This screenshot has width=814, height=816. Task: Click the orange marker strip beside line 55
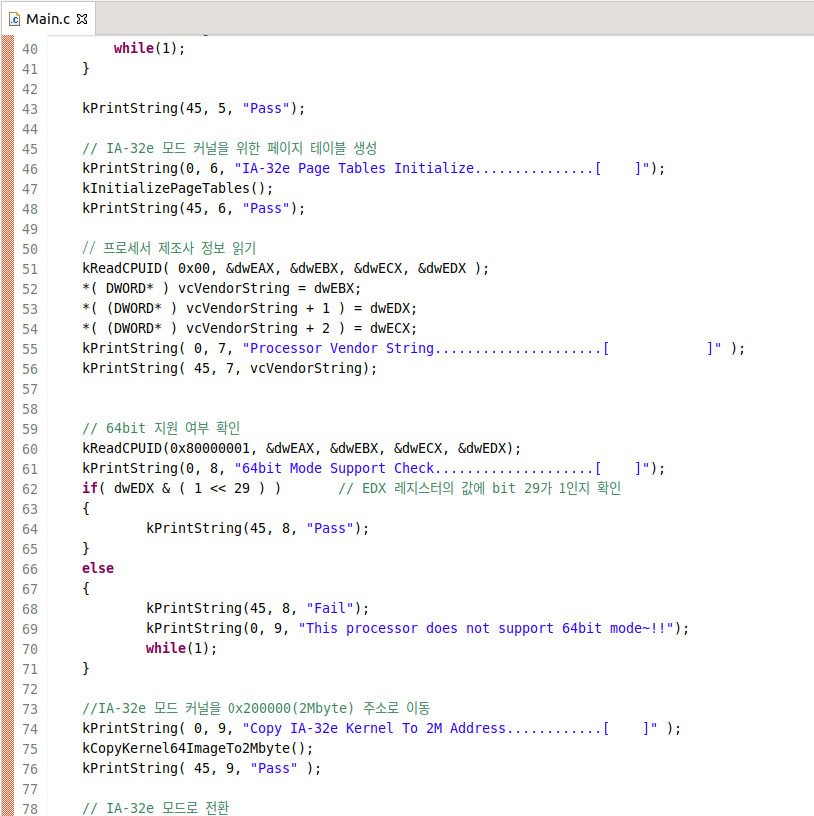click(x=8, y=349)
